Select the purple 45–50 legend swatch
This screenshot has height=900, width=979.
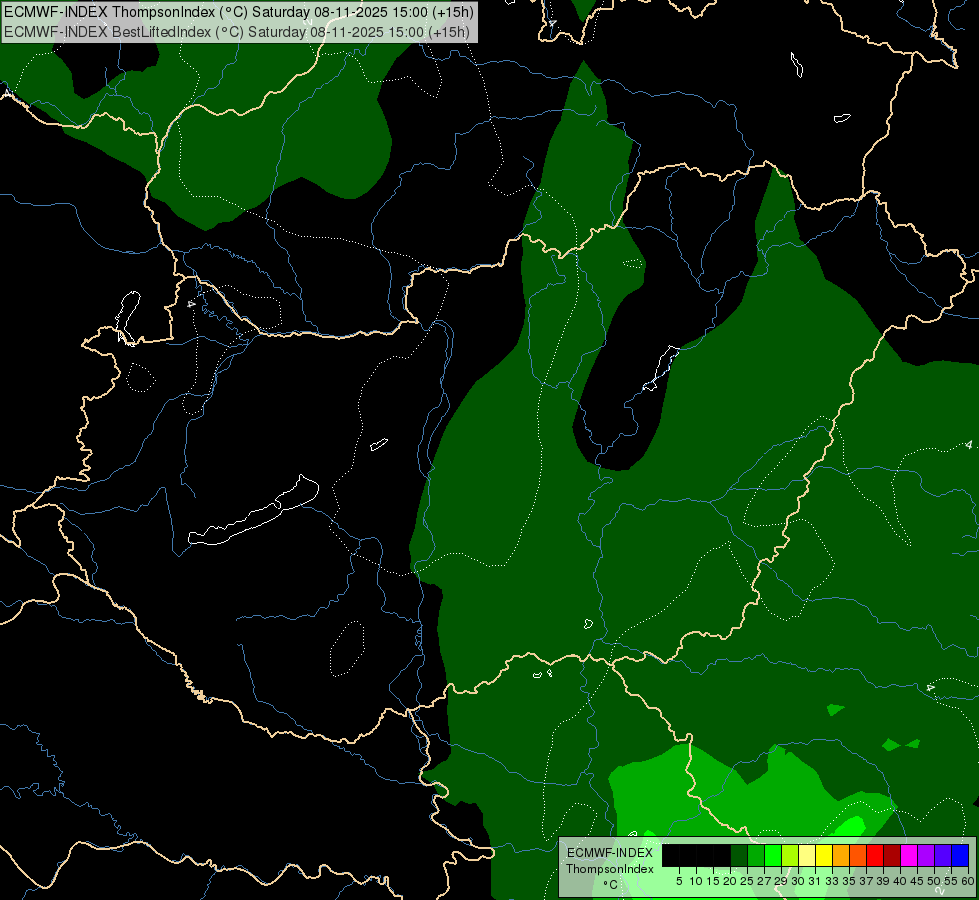coord(926,856)
